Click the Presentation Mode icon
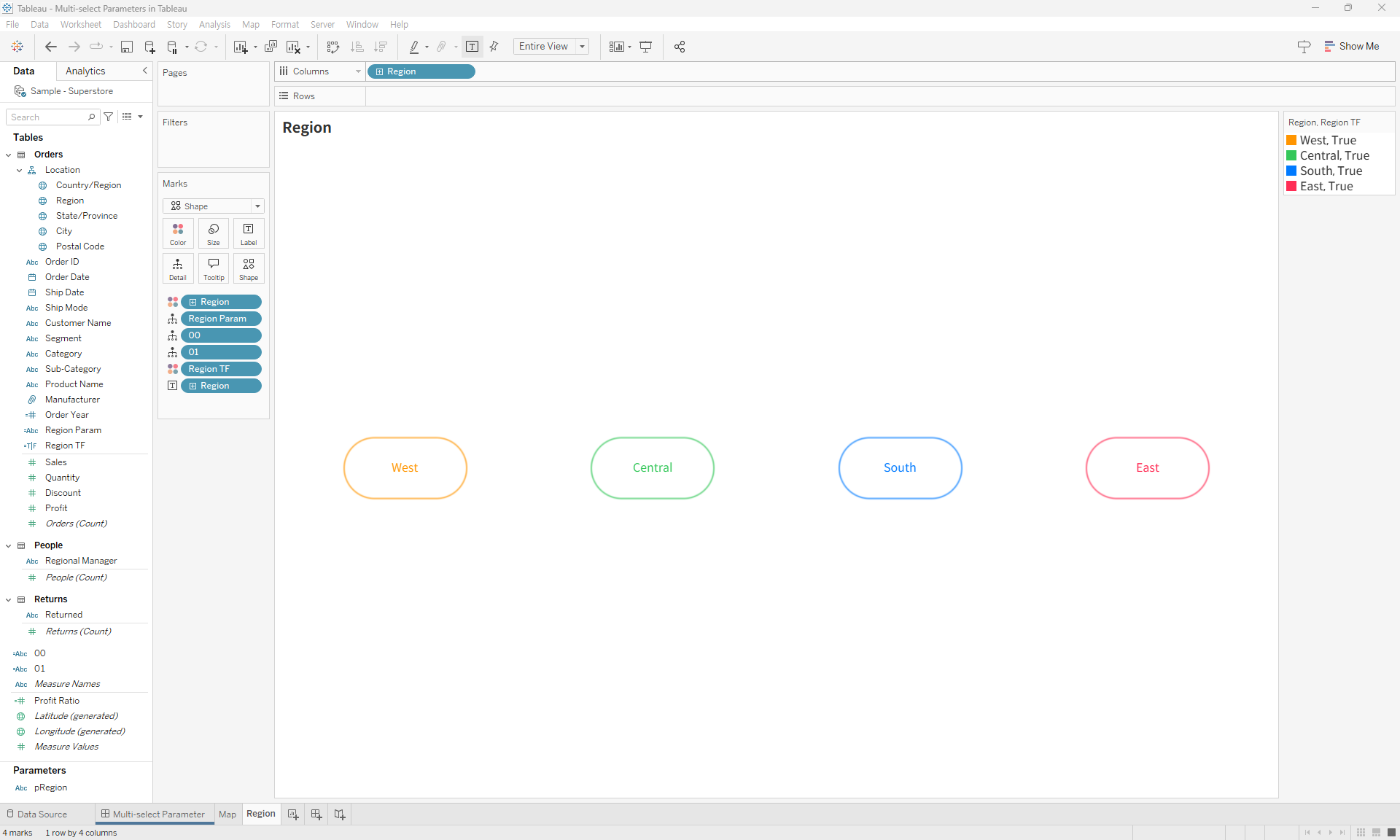Viewport: 1400px width, 840px height. tap(645, 47)
